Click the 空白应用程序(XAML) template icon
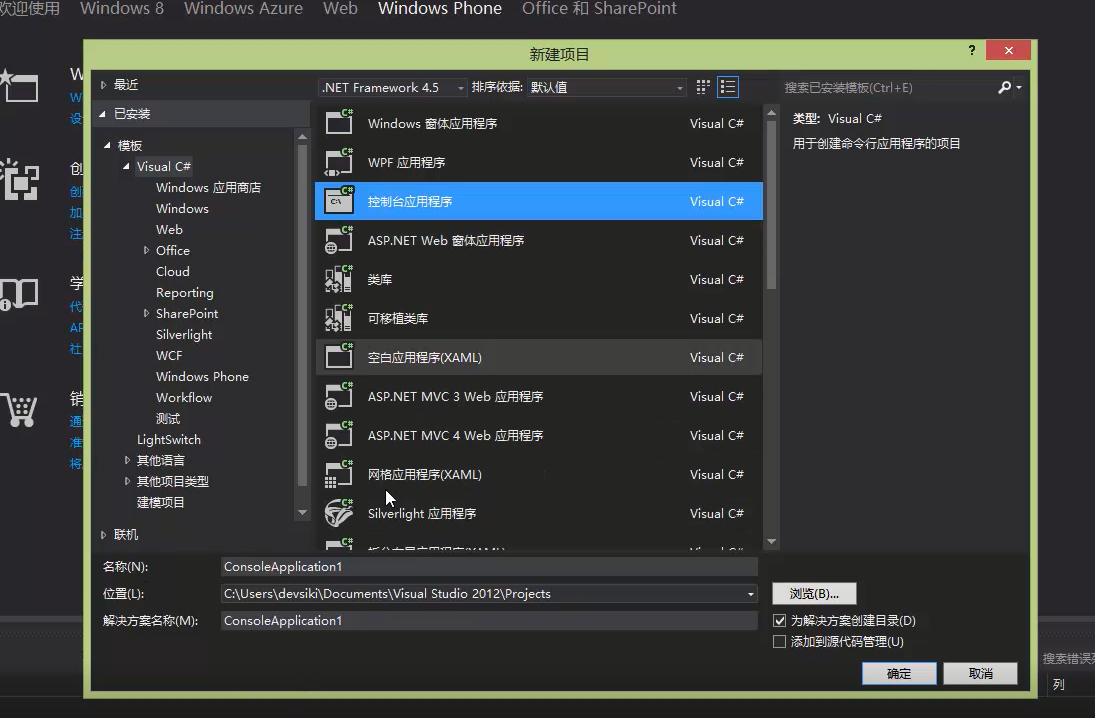This screenshot has height=718, width=1095. 339,357
